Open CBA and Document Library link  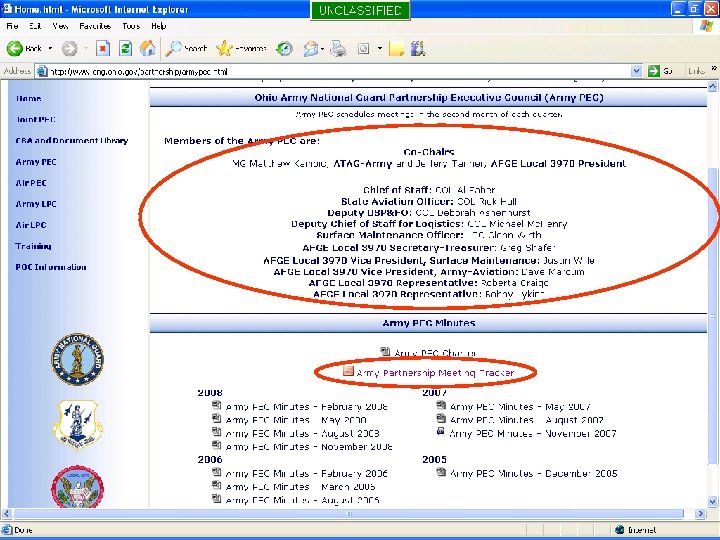tap(72, 141)
